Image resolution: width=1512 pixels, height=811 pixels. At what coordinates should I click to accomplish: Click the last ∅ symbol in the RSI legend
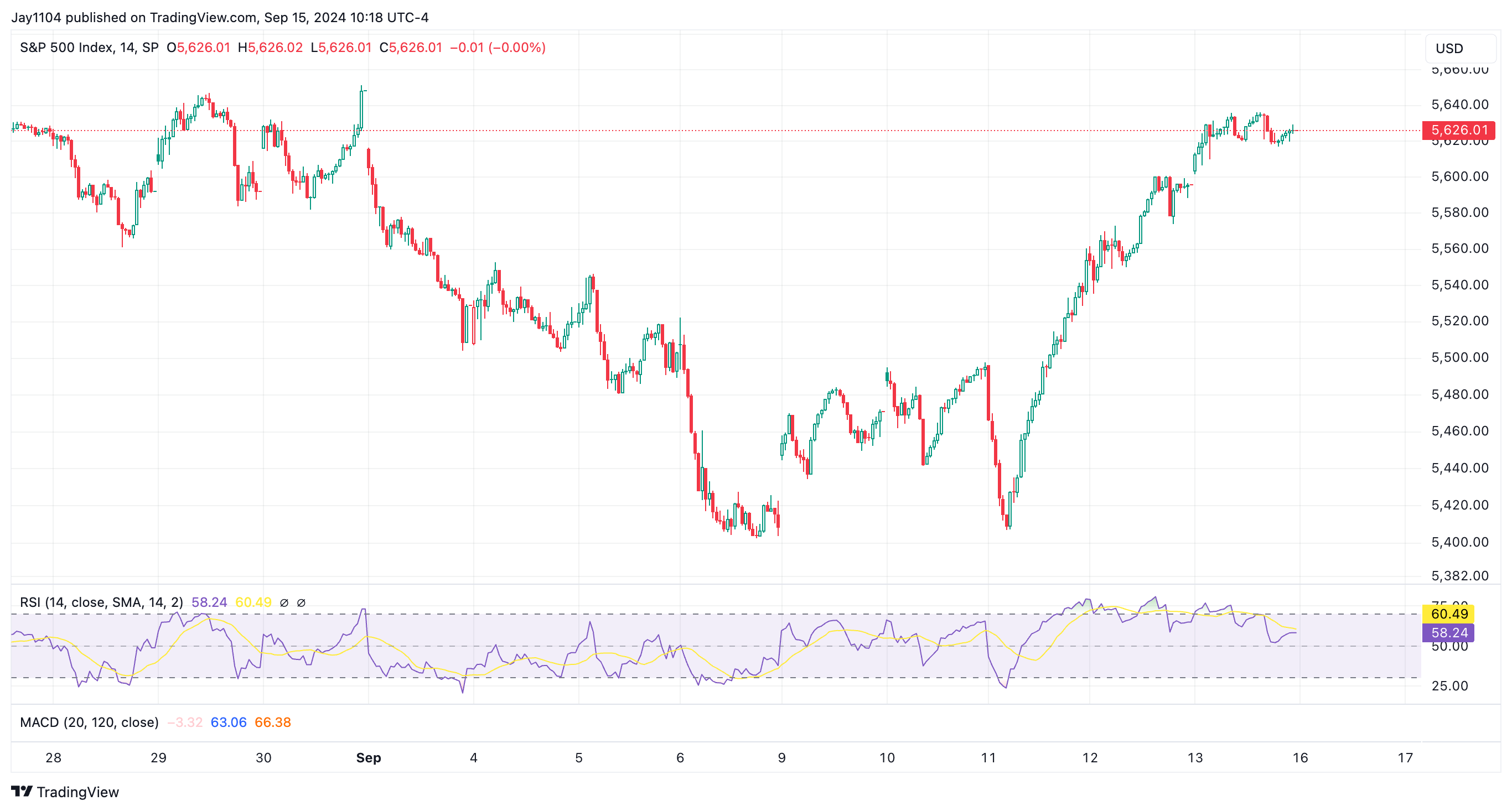pyautogui.click(x=301, y=602)
